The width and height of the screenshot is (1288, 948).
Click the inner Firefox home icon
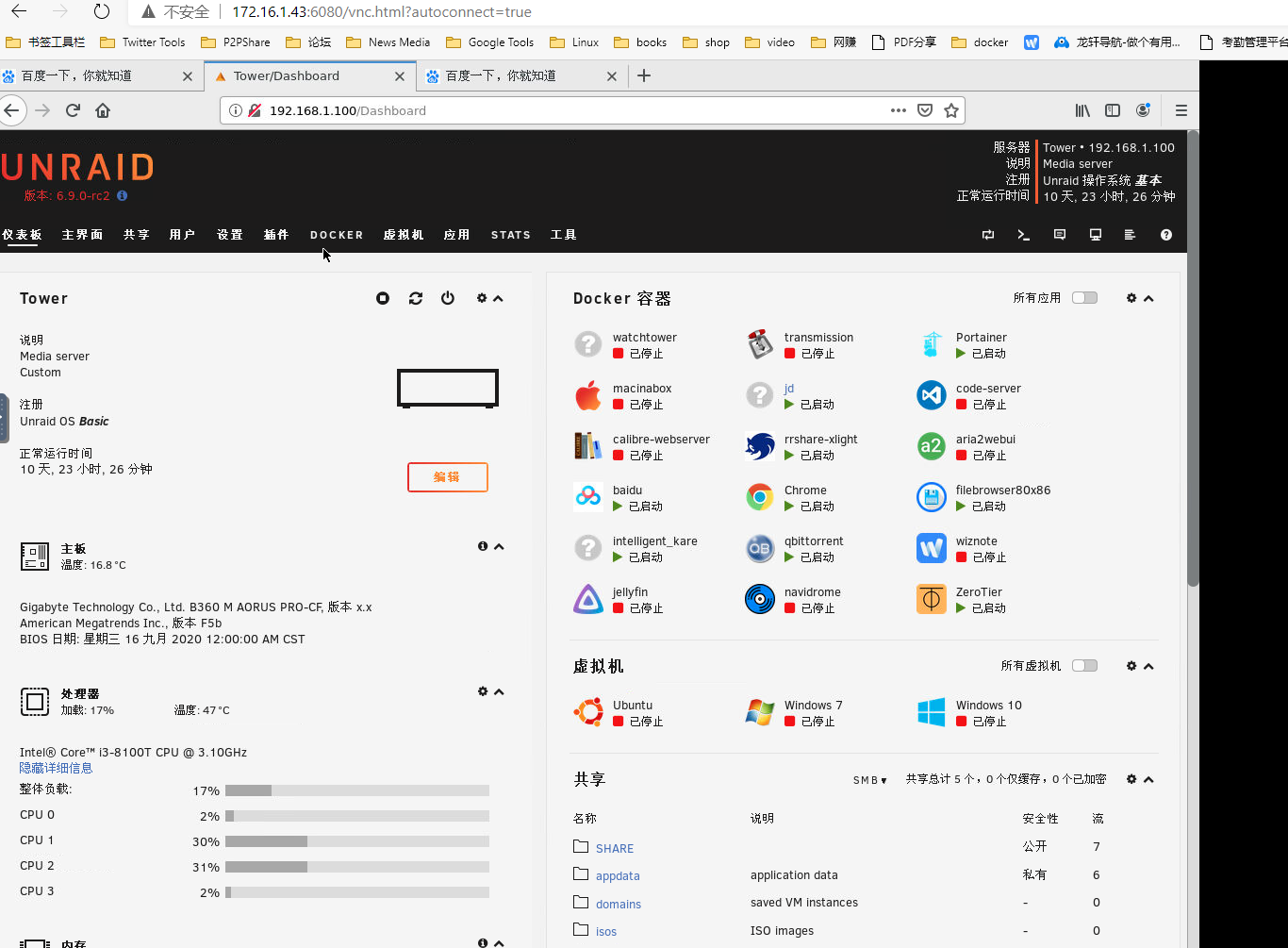coord(103,110)
